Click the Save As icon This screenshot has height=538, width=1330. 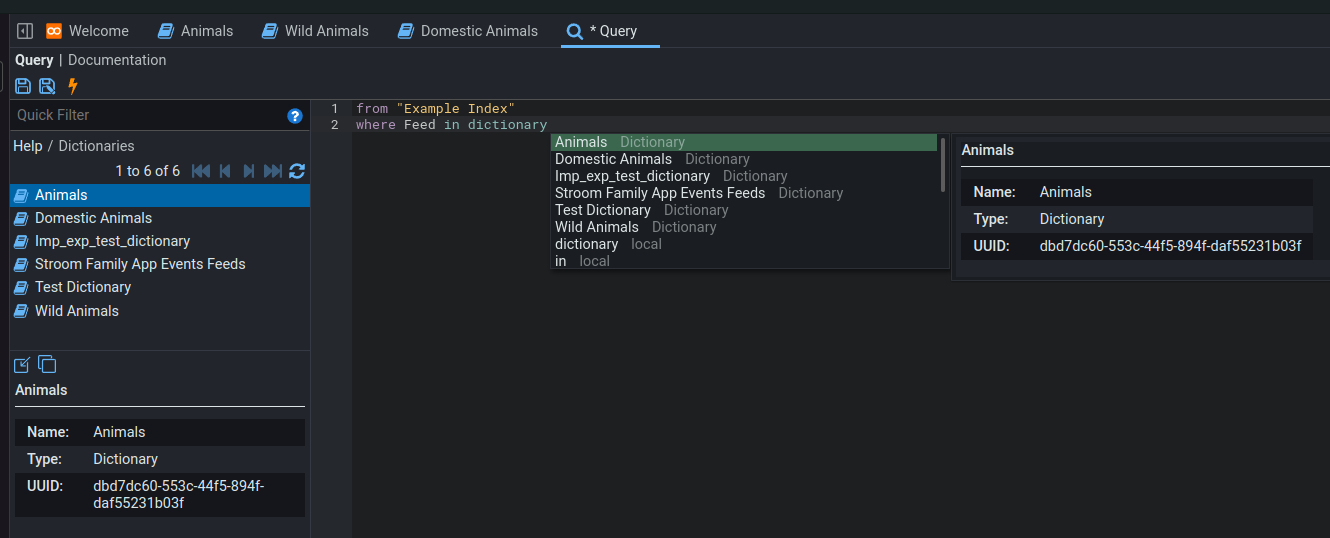click(47, 86)
